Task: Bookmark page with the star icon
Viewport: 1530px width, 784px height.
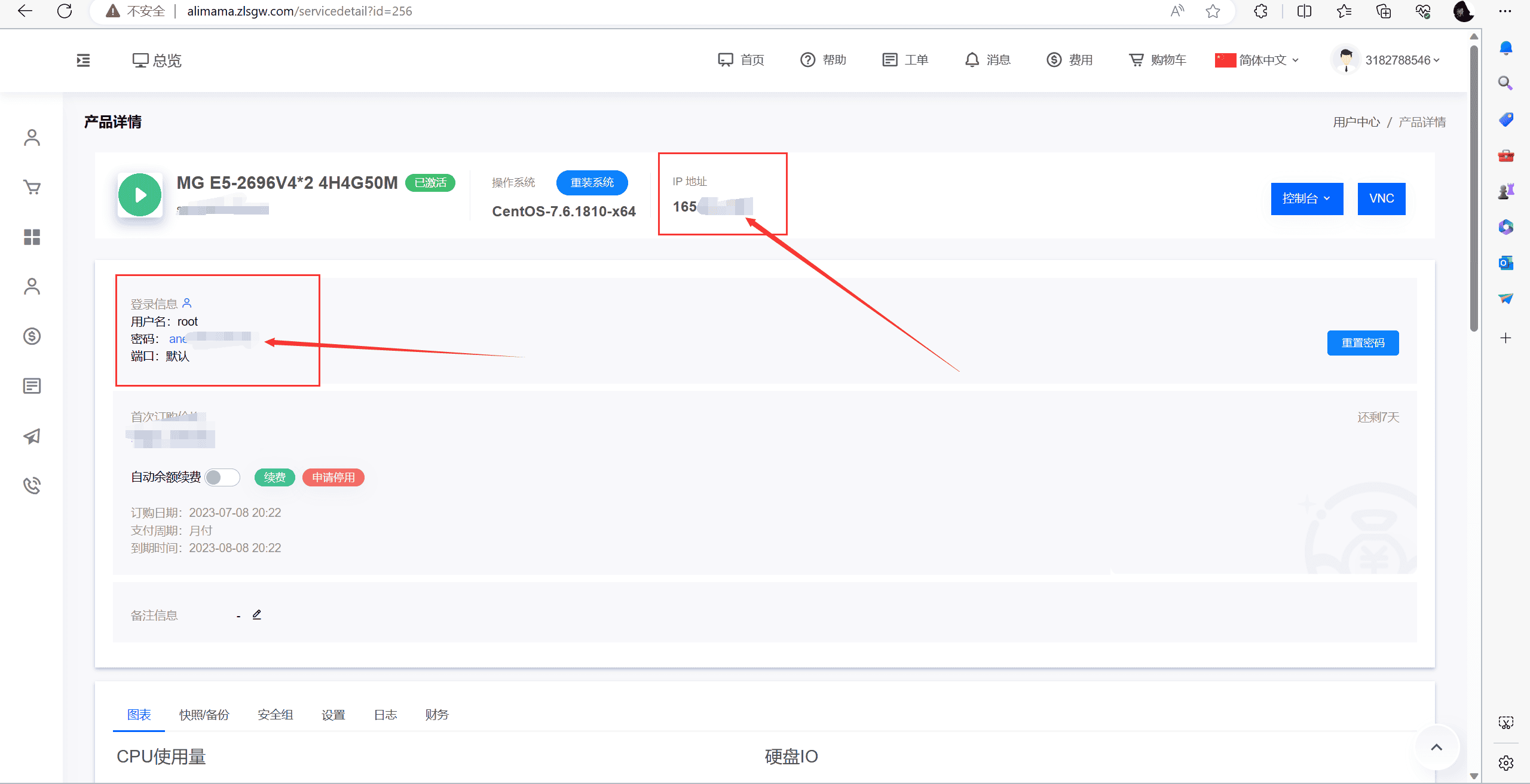Action: point(1213,11)
